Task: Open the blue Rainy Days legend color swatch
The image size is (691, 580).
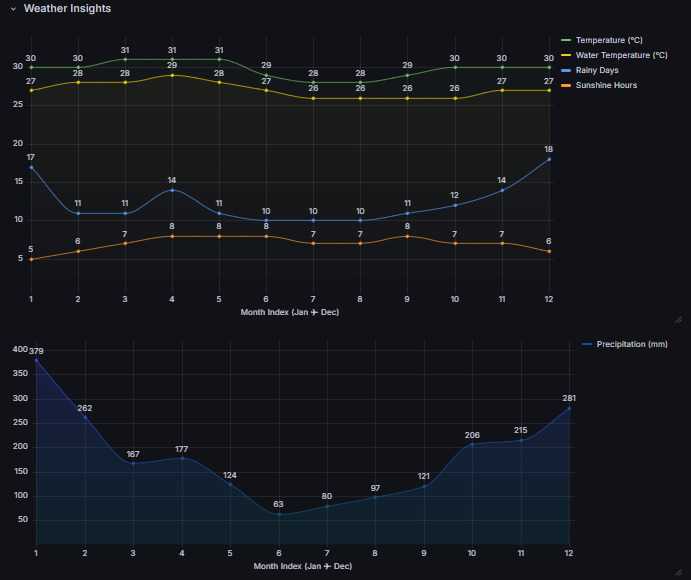Action: click(x=565, y=70)
